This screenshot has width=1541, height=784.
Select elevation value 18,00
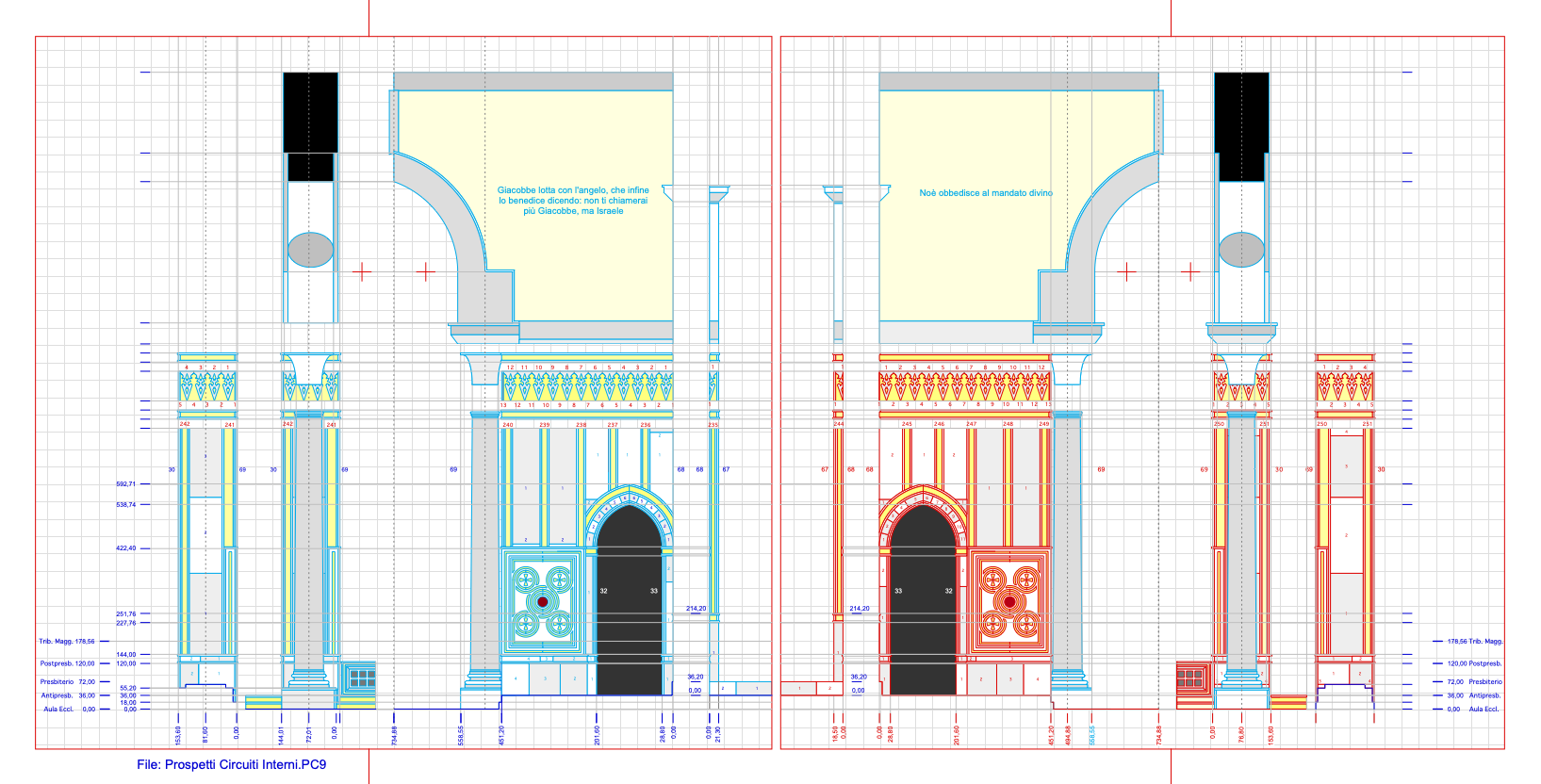coord(128,703)
